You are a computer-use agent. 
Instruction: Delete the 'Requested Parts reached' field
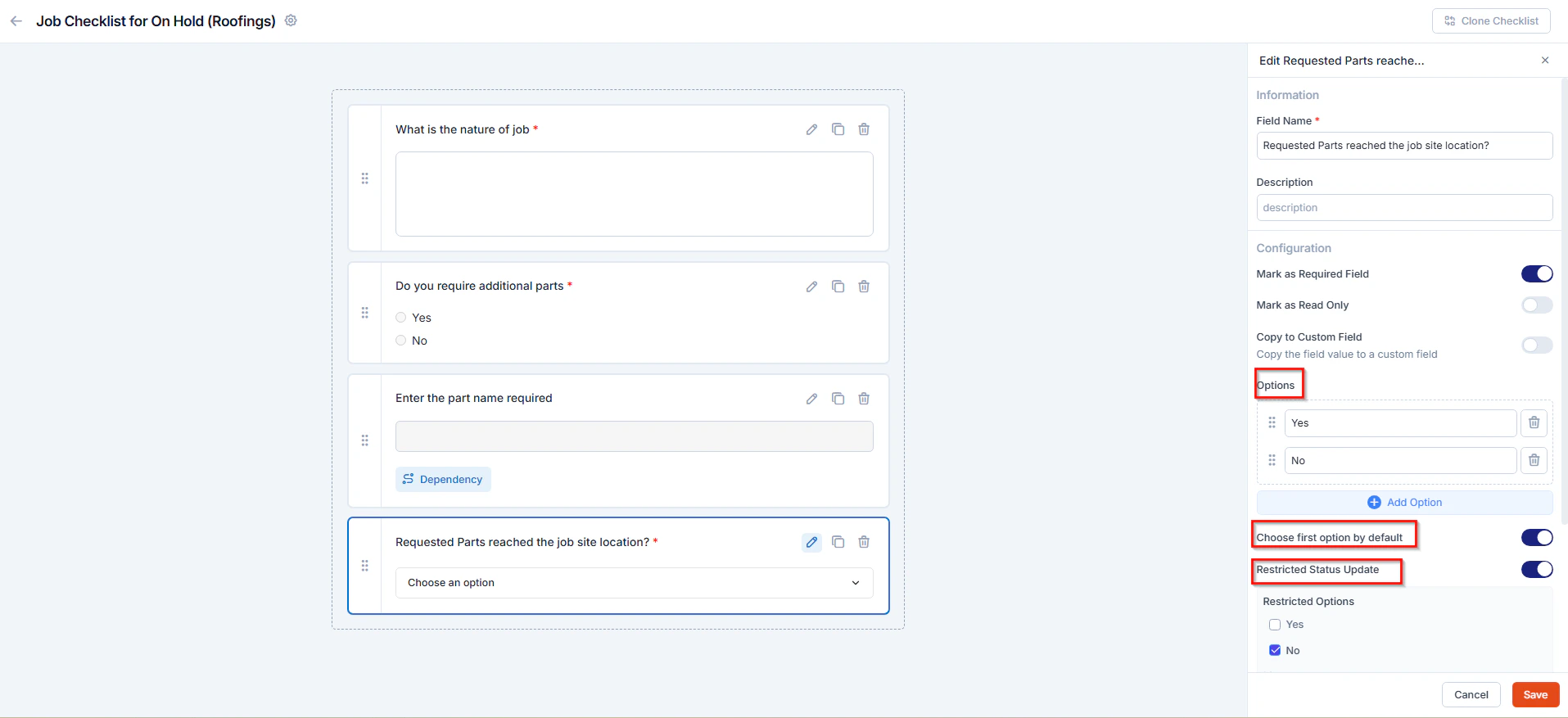[864, 542]
